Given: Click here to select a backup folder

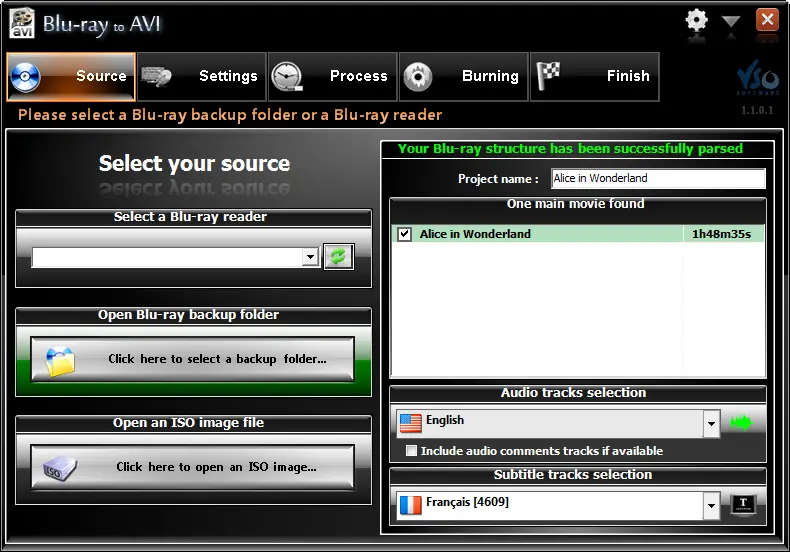Looking at the screenshot, I should point(192,359).
